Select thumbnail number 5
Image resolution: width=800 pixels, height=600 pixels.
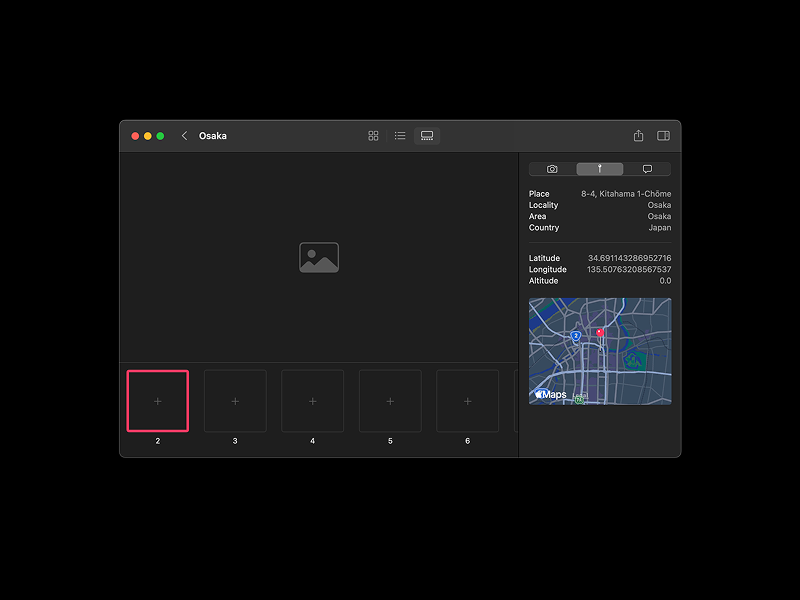pos(390,401)
